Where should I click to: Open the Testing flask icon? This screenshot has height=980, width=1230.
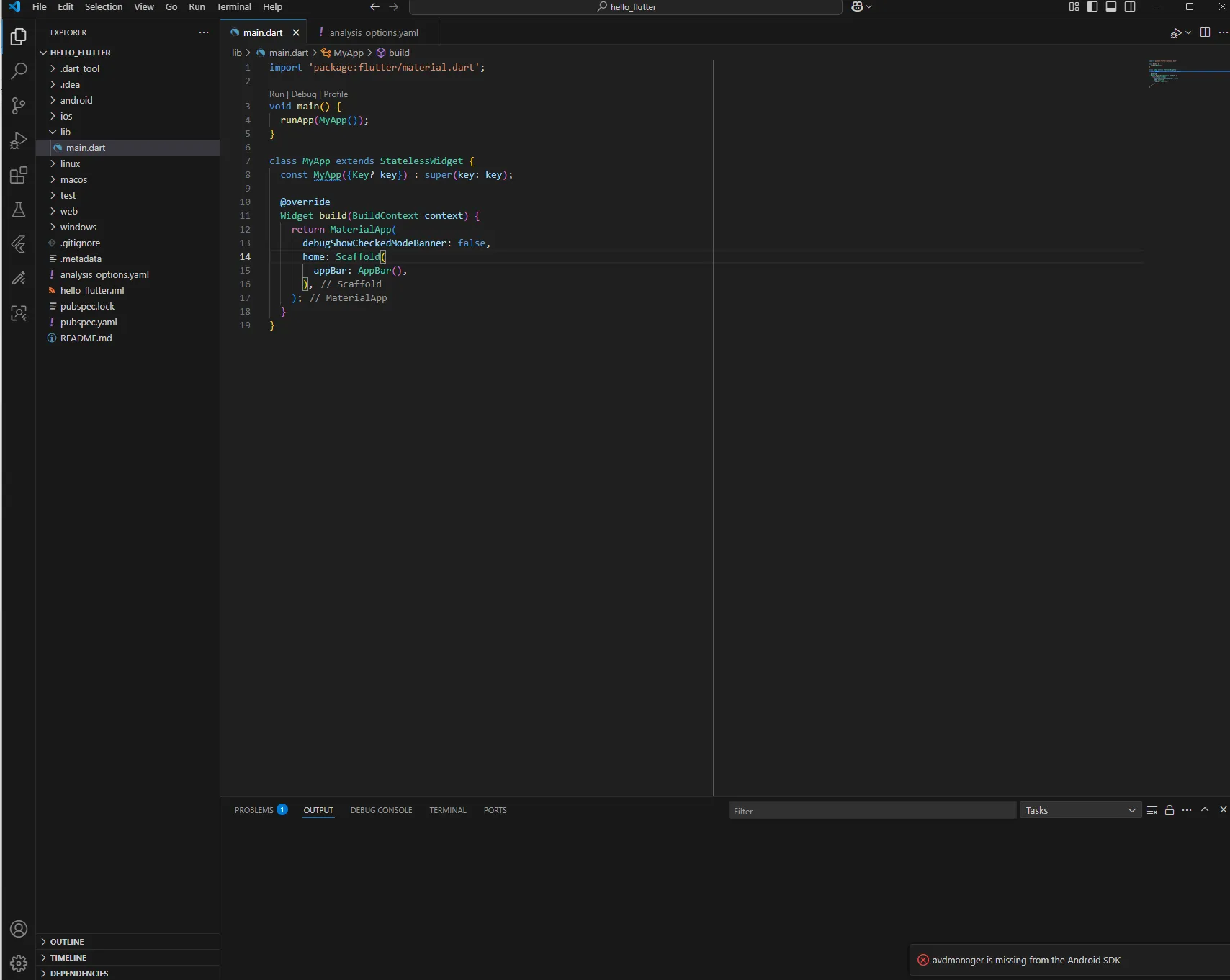19,210
